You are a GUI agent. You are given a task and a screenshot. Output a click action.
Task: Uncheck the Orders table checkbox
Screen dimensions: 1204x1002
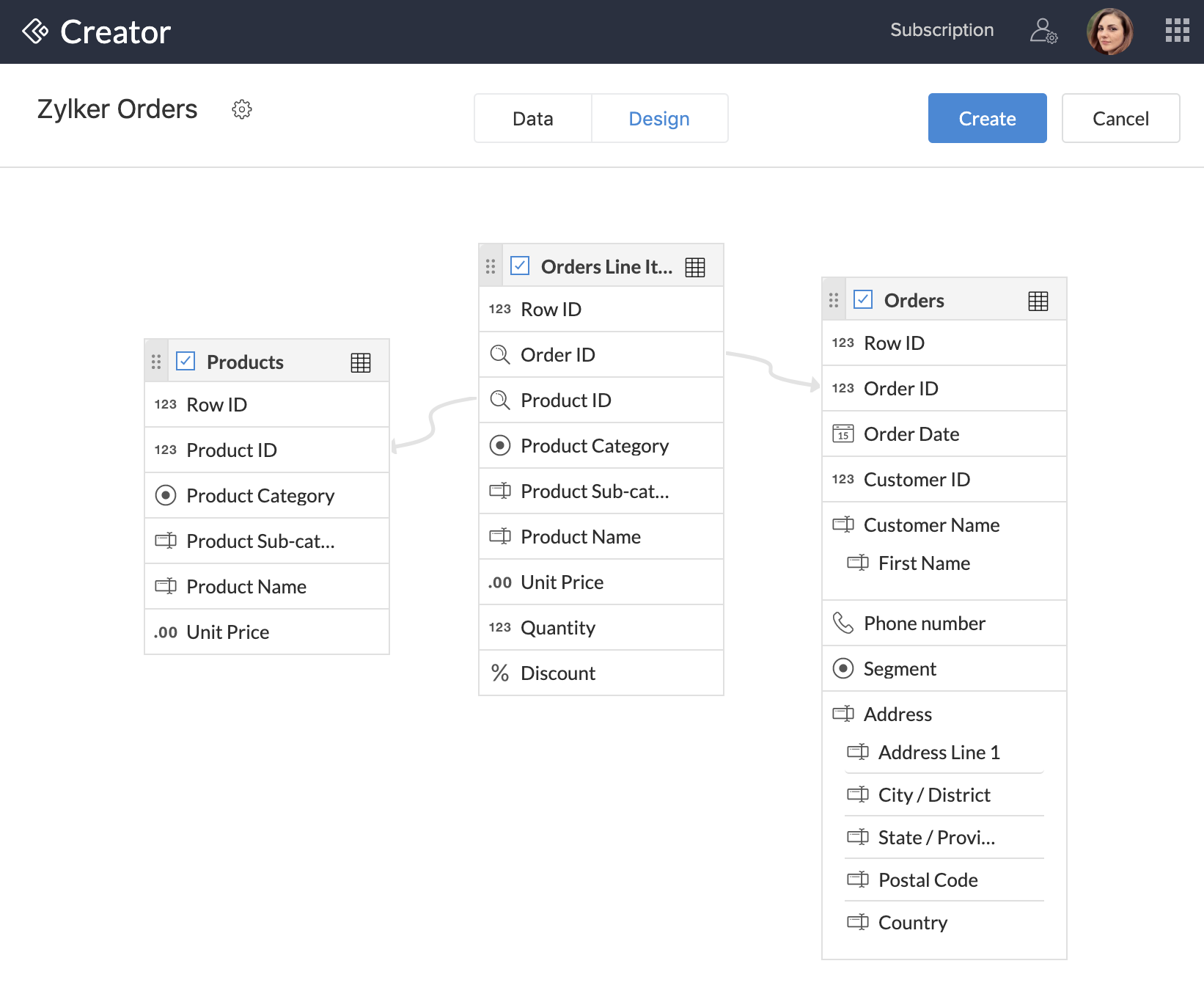pos(863,299)
